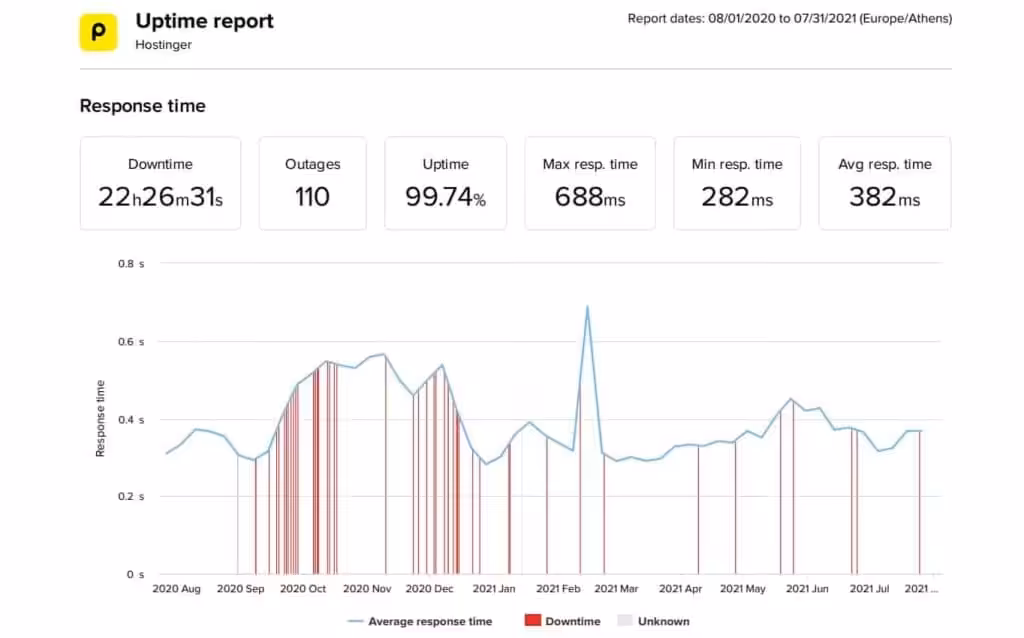
Task: Click the grey Unknown legend swatch
Action: point(625,621)
